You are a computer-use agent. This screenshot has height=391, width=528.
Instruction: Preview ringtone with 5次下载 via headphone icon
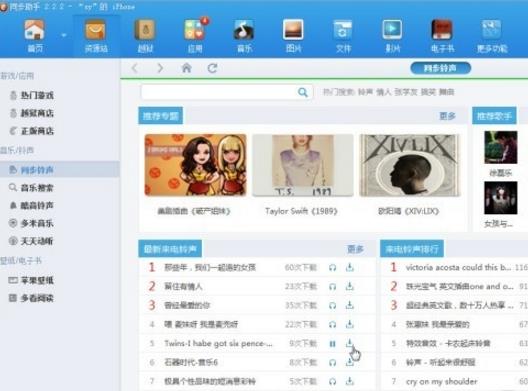pyautogui.click(x=332, y=382)
